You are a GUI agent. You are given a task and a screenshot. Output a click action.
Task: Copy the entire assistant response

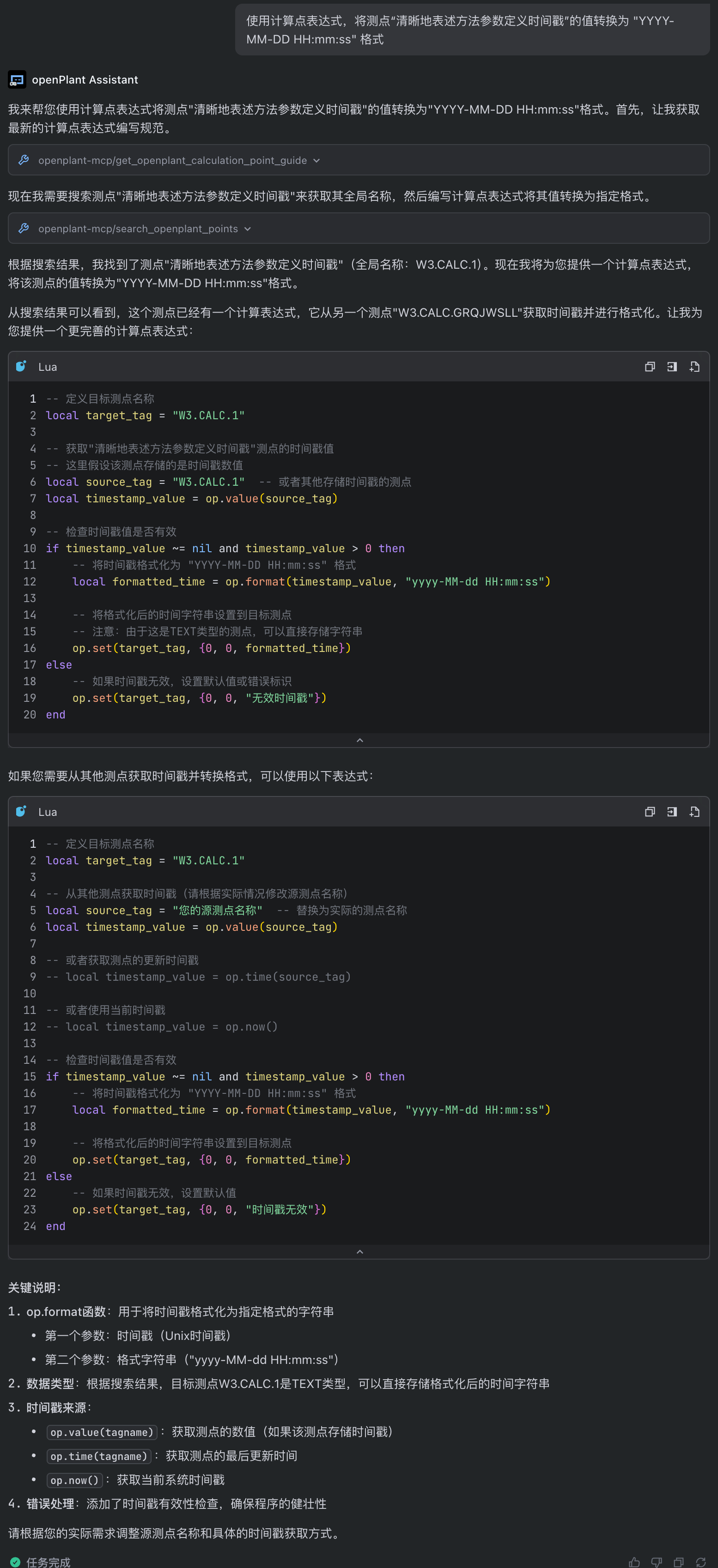point(678,1562)
